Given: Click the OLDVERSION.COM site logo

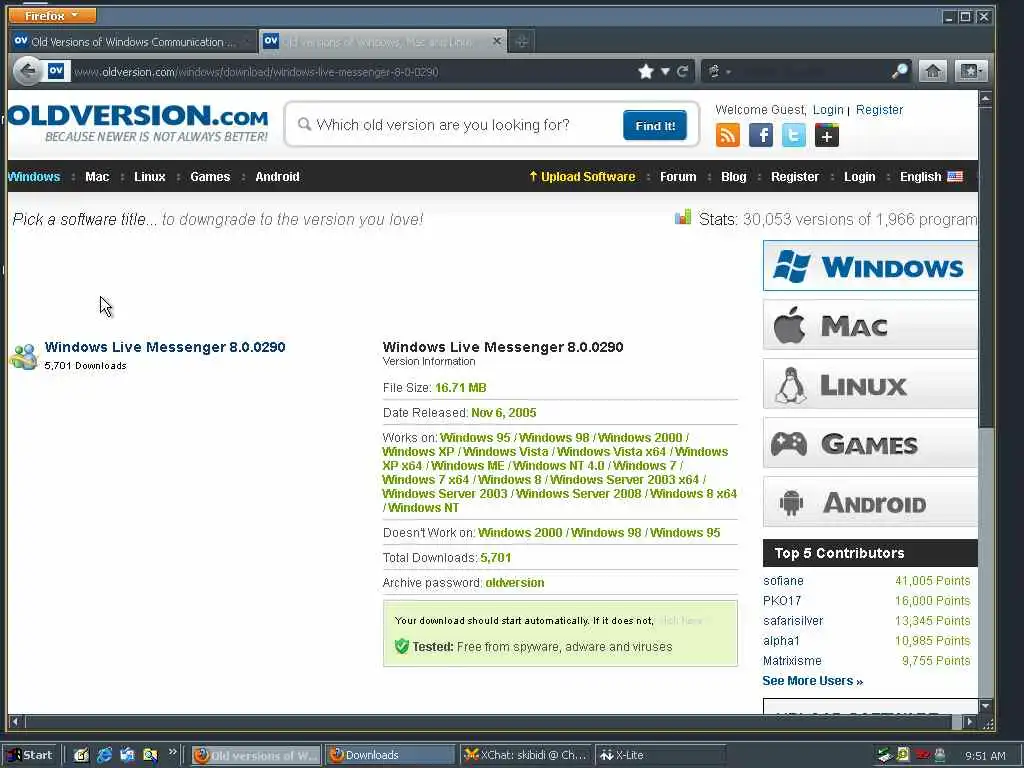Looking at the screenshot, I should point(138,122).
